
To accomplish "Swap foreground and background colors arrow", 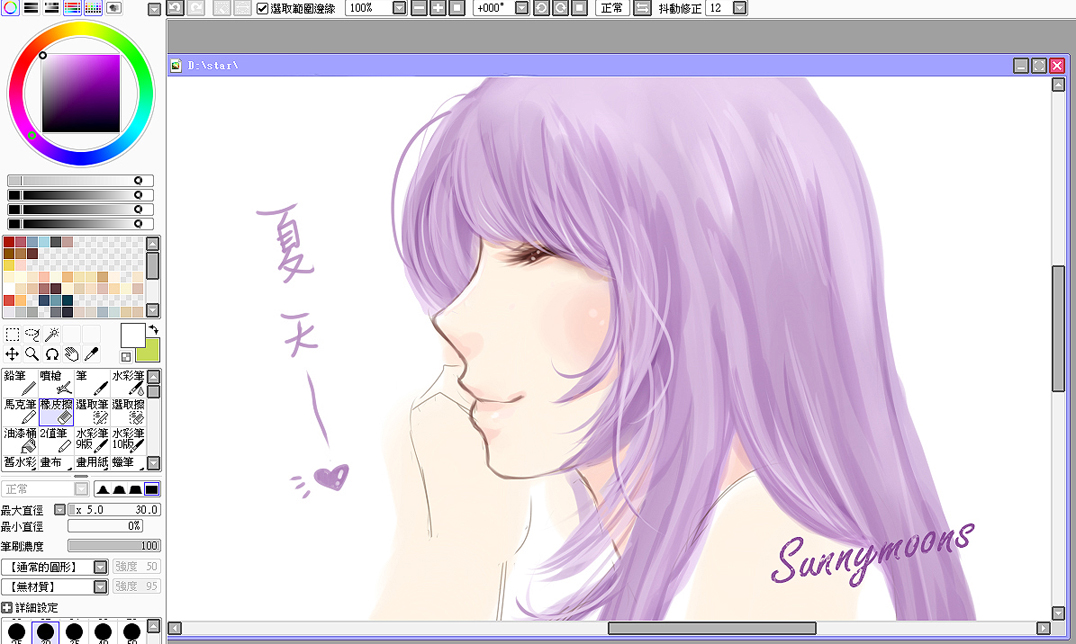I will [x=153, y=330].
